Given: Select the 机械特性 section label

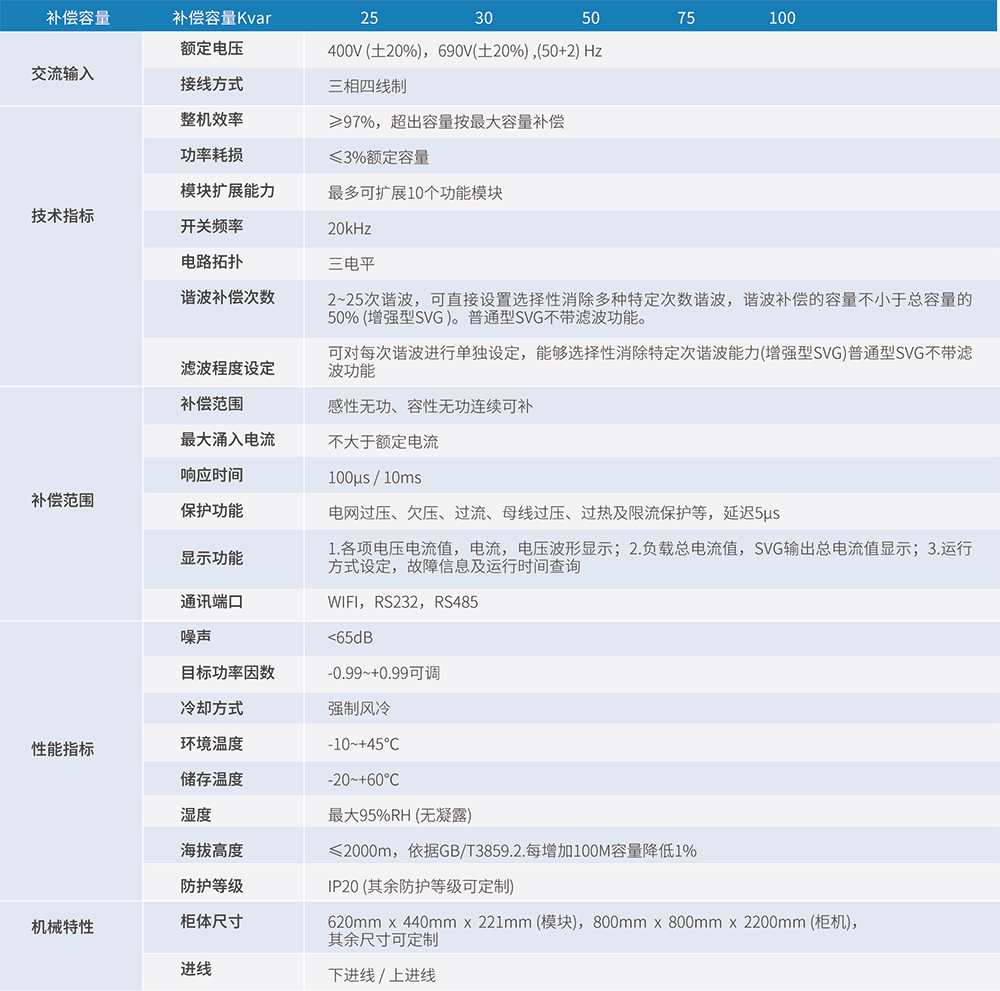Looking at the screenshot, I should click(62, 927).
